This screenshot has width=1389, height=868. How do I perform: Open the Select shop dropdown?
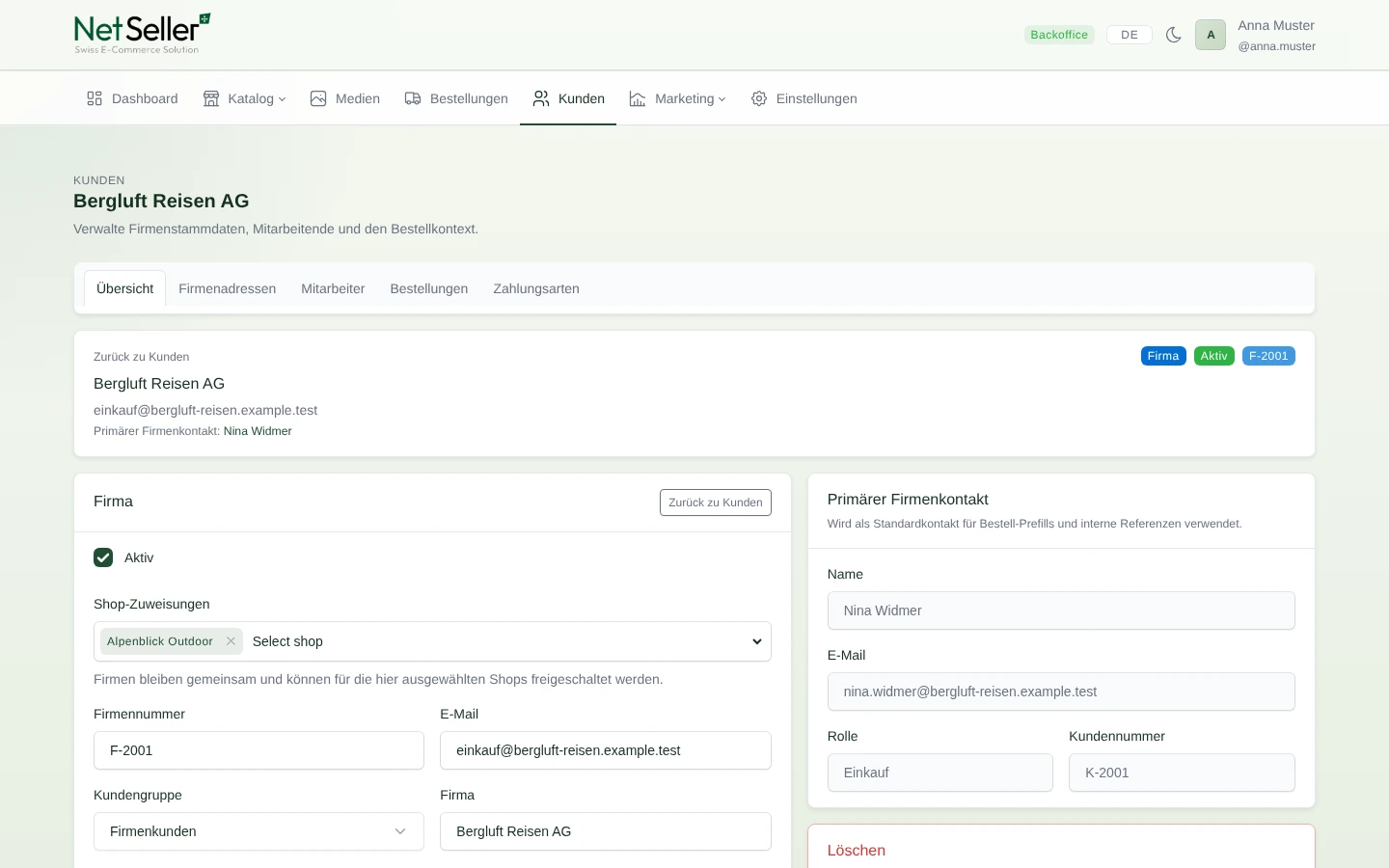click(x=506, y=641)
